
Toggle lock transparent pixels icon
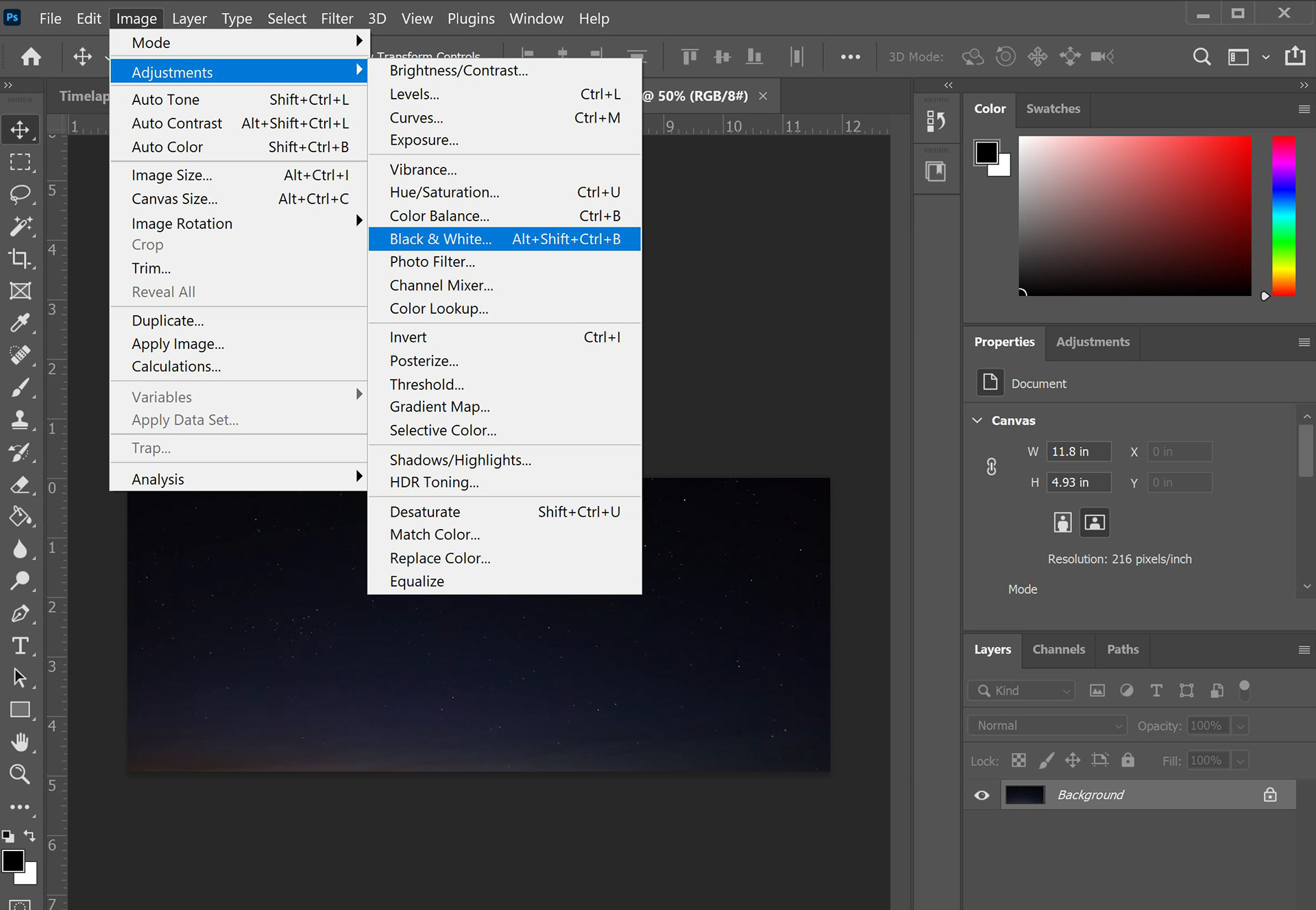[x=1019, y=760]
